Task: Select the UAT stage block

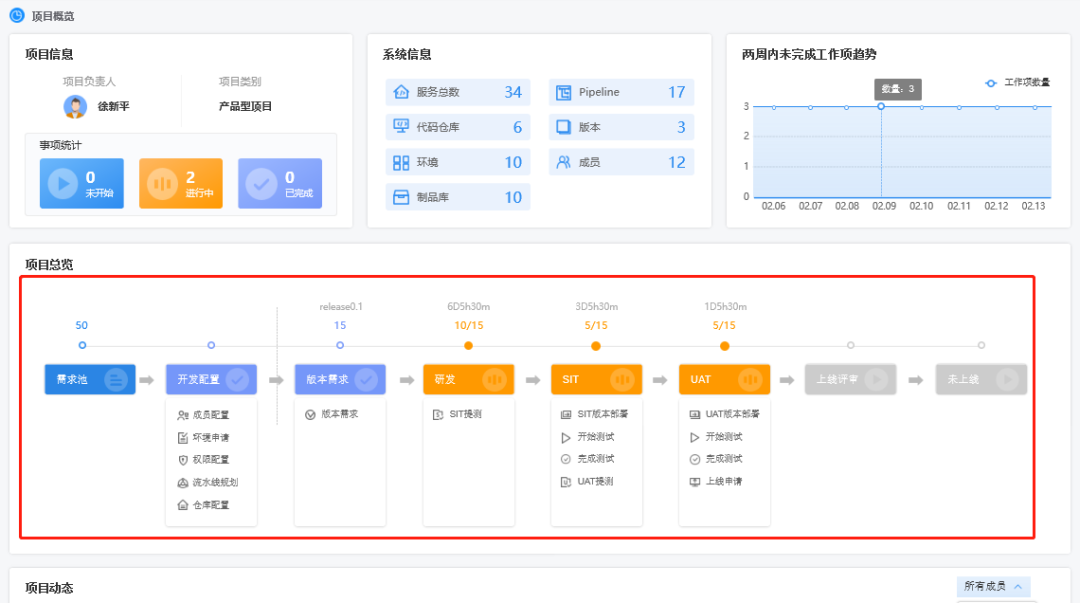Action: click(724, 379)
